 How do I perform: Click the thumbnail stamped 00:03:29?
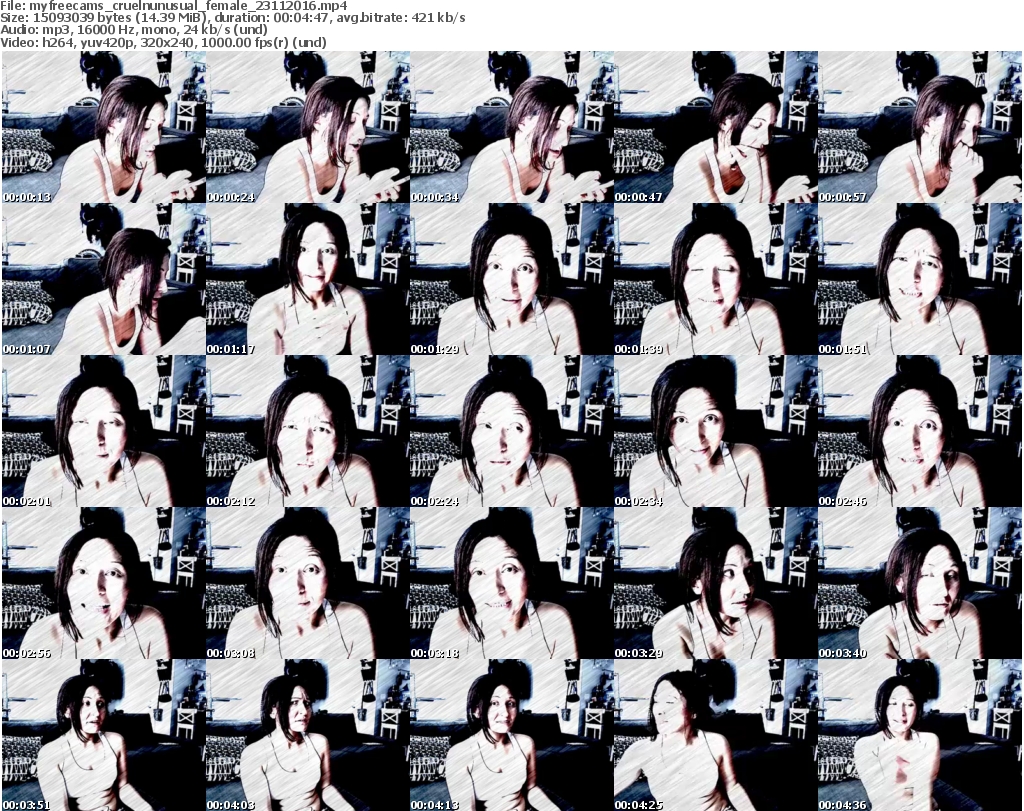[x=716, y=584]
